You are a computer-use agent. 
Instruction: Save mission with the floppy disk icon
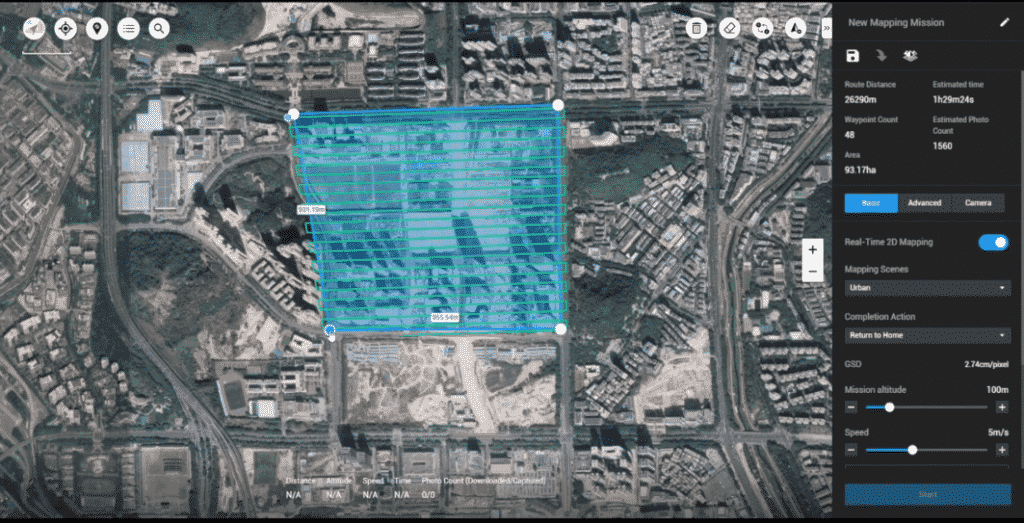coord(852,56)
